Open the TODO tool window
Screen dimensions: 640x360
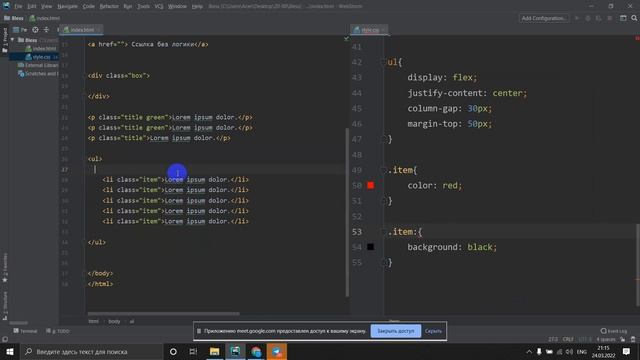coord(58,331)
